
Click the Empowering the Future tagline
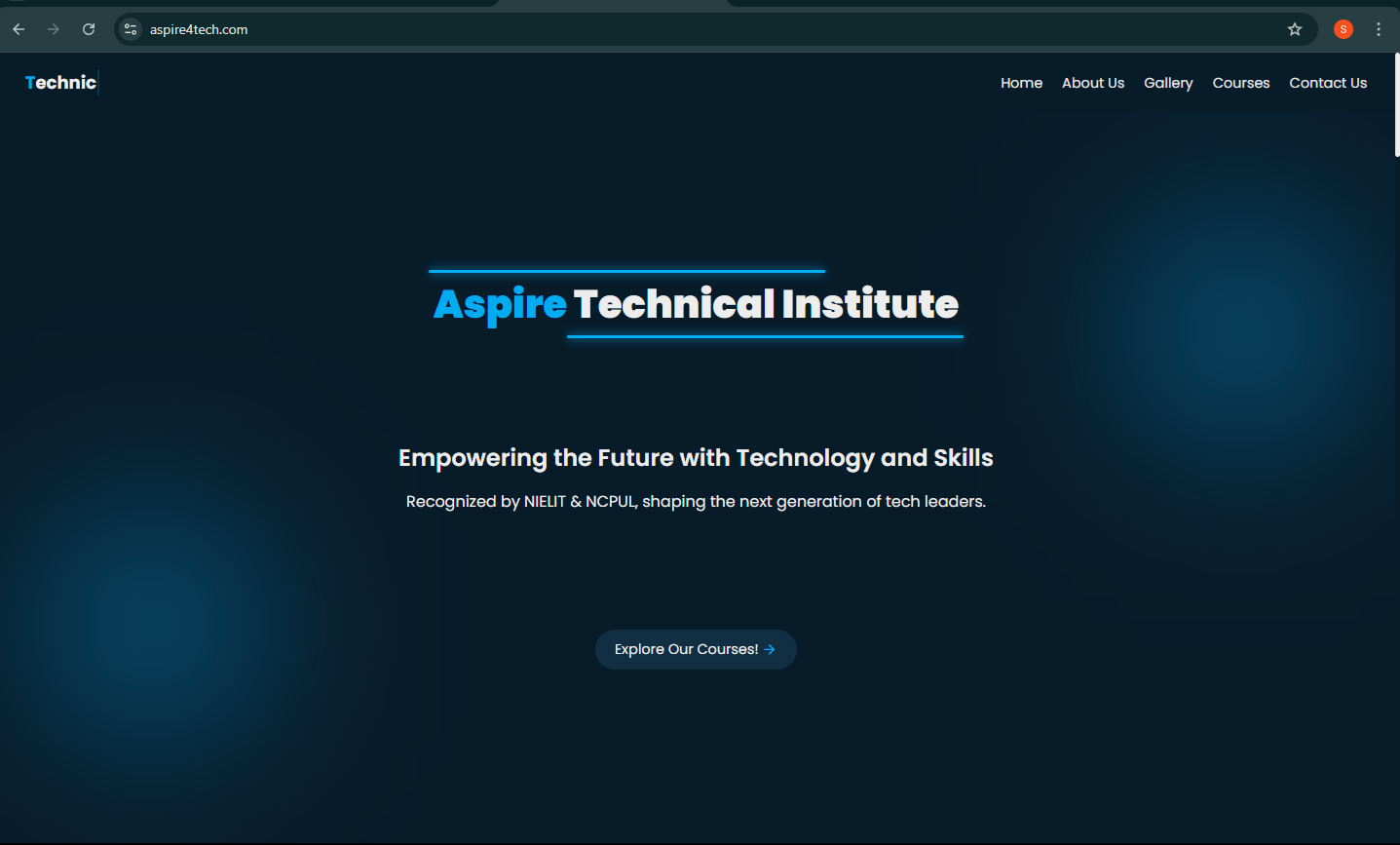(696, 458)
